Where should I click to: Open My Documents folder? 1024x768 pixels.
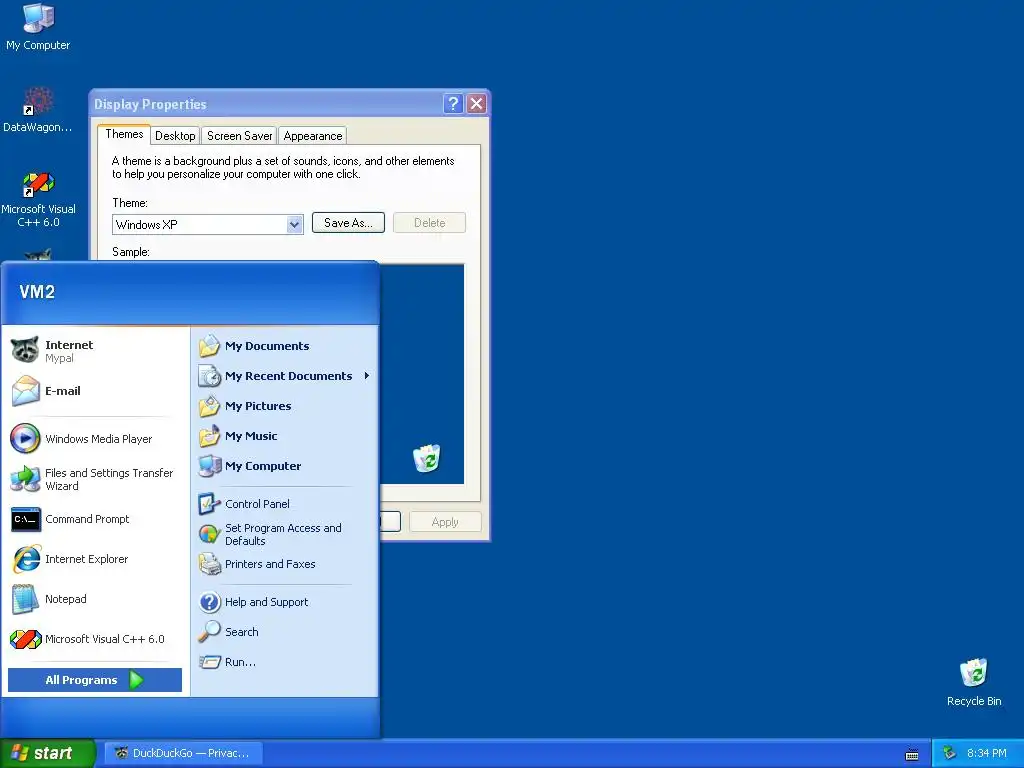coord(285,346)
